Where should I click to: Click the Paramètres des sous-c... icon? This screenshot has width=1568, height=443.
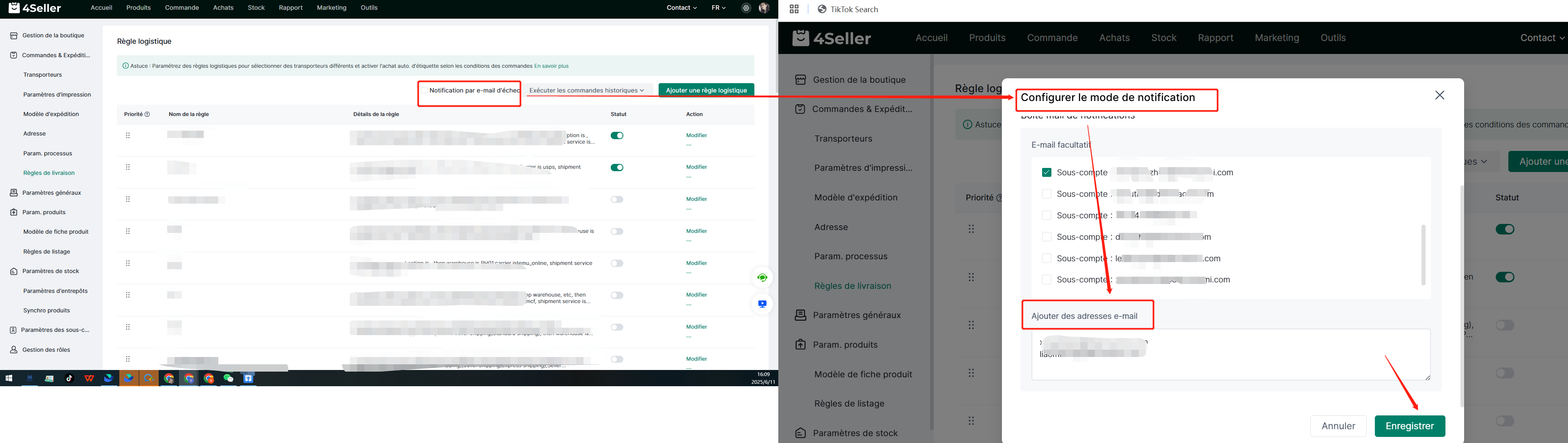click(13, 330)
